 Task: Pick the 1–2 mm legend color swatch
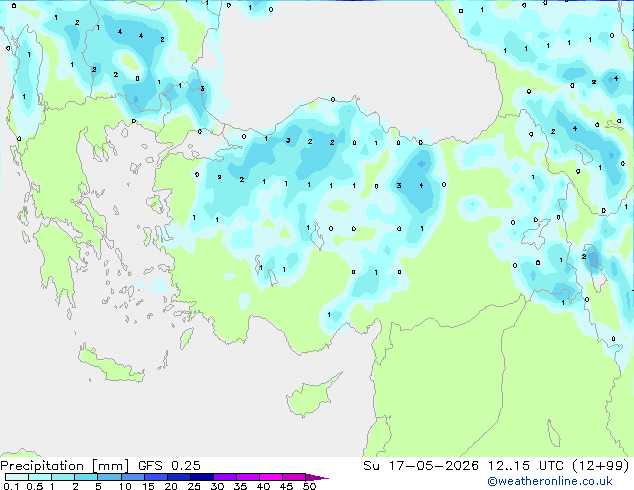coord(63,477)
